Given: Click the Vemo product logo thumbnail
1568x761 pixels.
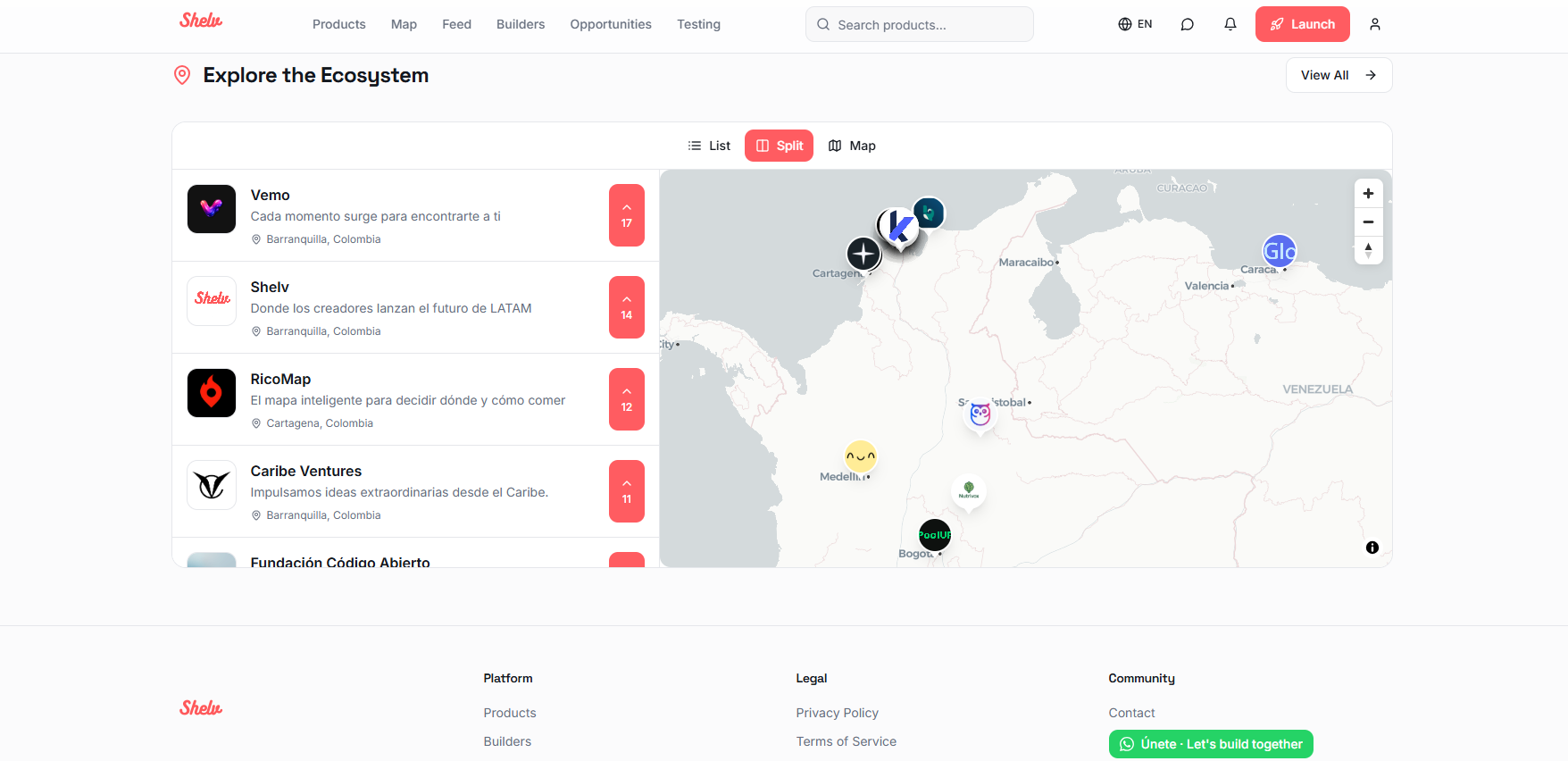Looking at the screenshot, I should [212, 209].
